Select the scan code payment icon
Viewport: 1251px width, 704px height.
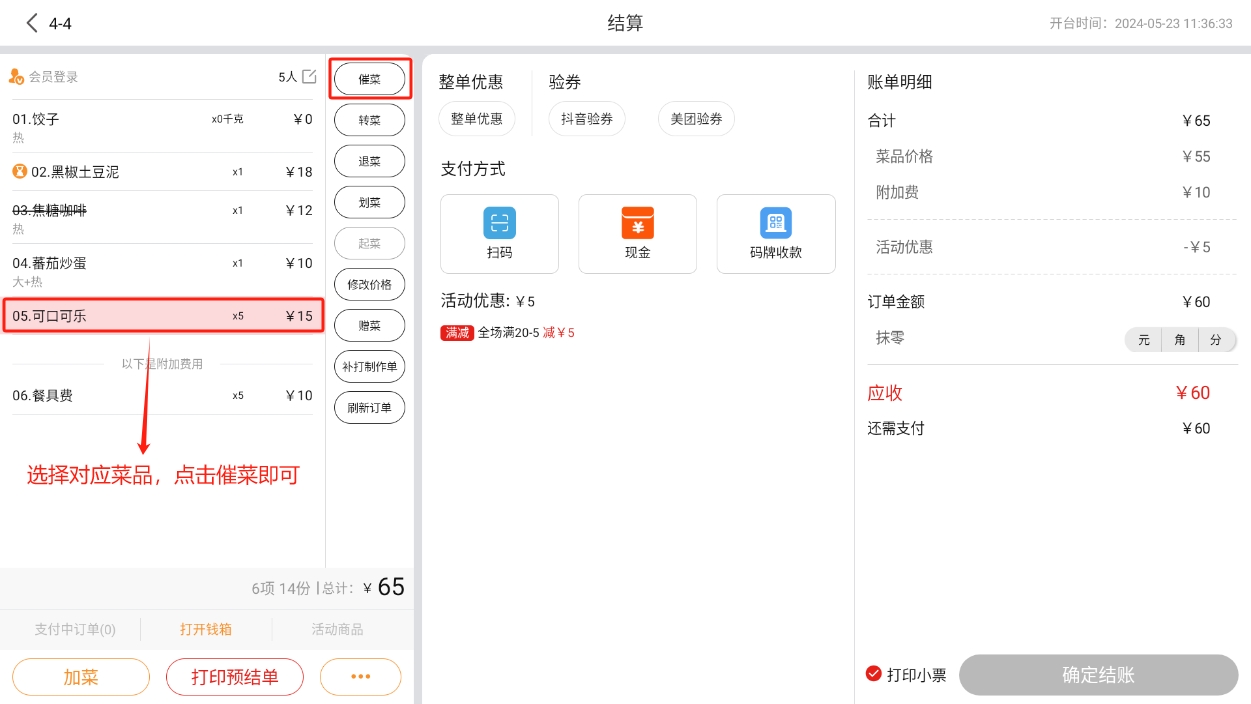(x=499, y=223)
